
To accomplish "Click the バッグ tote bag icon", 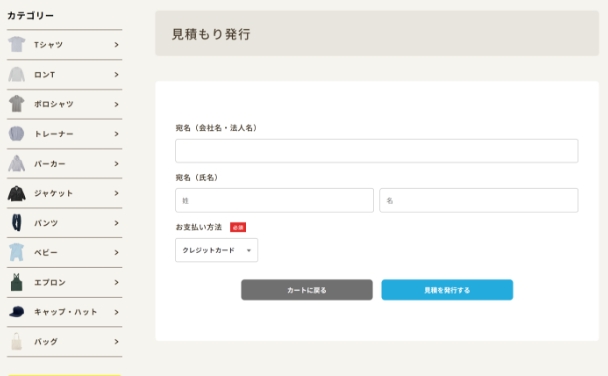I will (17, 342).
